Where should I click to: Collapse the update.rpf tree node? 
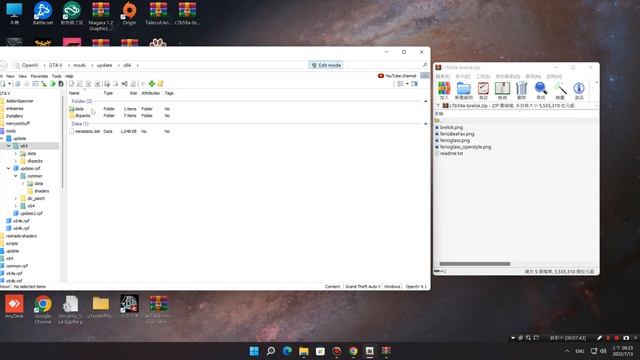click(x=9, y=168)
